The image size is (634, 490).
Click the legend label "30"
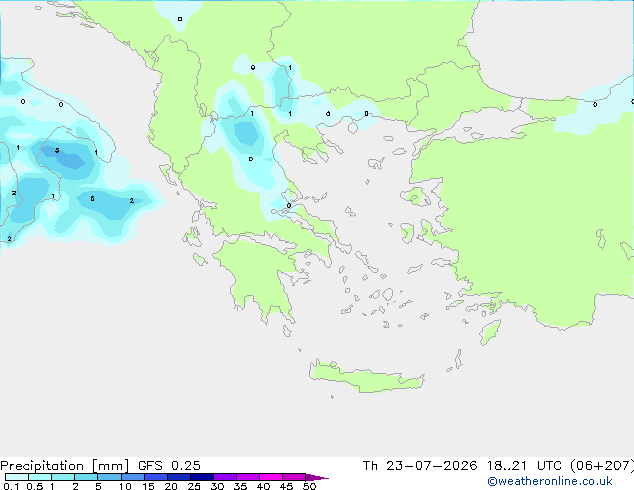(x=217, y=486)
